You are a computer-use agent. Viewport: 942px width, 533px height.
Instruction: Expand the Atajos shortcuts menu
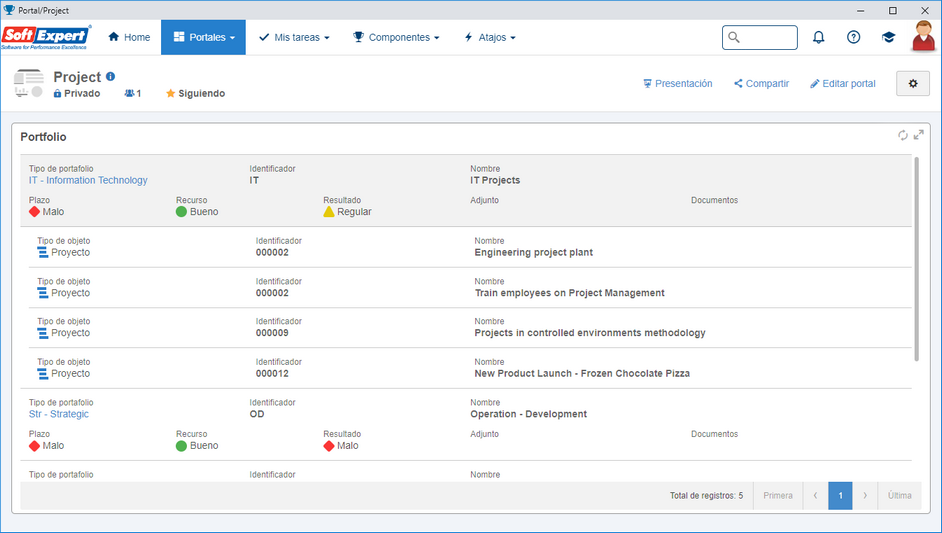click(490, 37)
